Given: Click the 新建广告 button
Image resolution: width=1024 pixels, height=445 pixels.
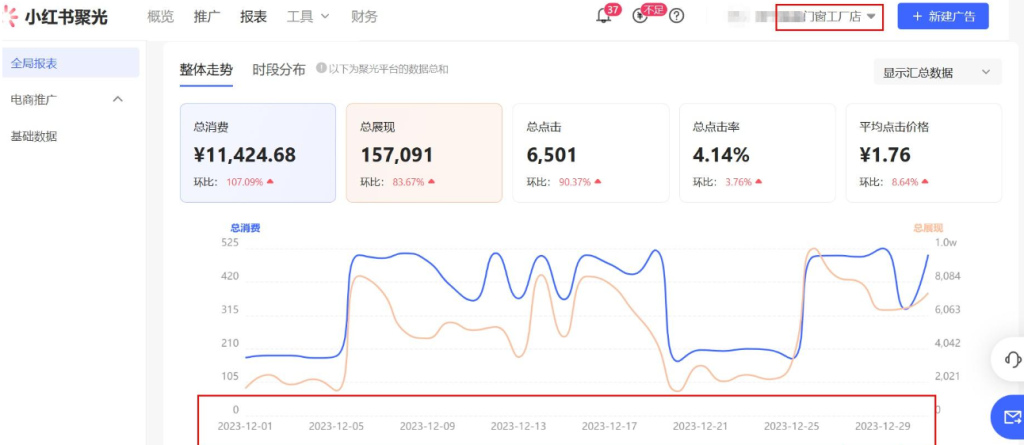Looking at the screenshot, I should [x=942, y=17].
